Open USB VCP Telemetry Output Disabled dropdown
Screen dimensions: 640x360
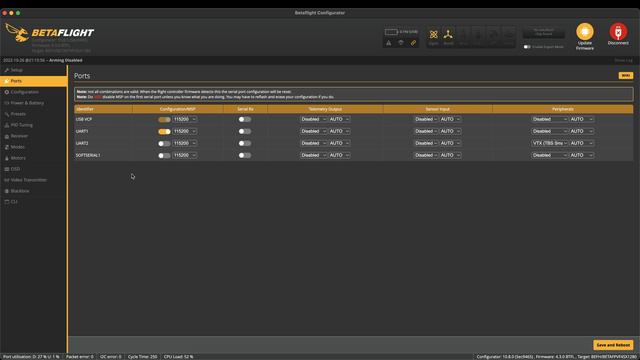click(313, 119)
